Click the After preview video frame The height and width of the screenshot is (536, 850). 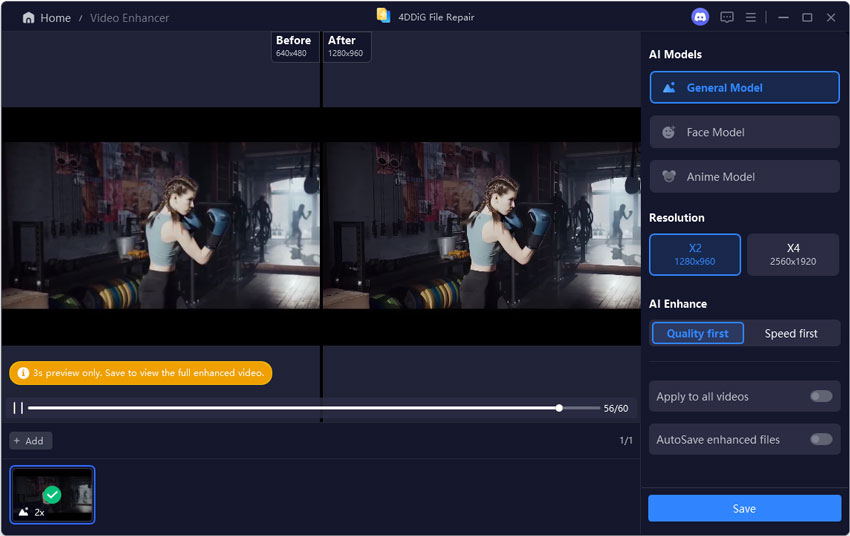coord(481,225)
